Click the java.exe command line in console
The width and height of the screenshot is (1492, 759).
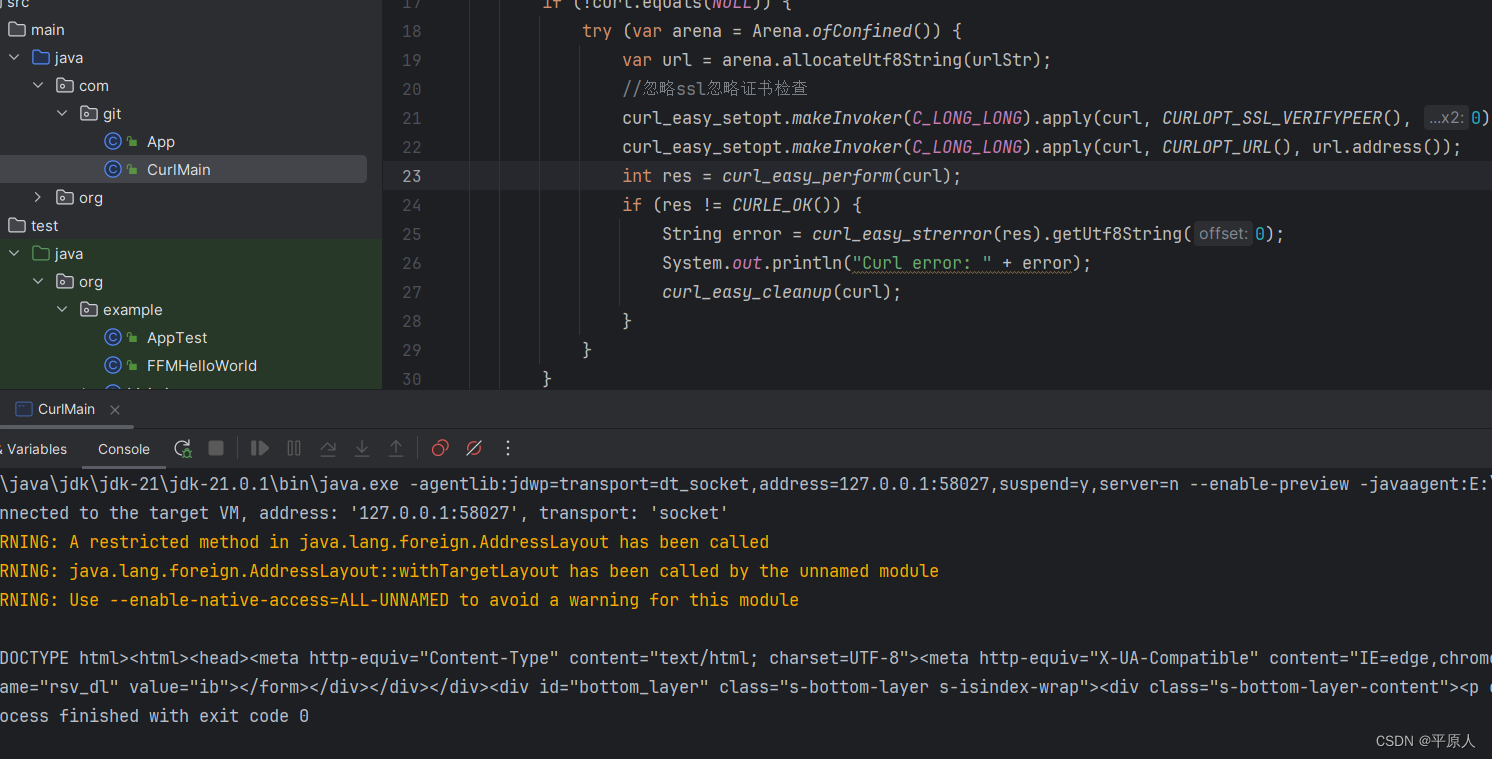pos(746,484)
